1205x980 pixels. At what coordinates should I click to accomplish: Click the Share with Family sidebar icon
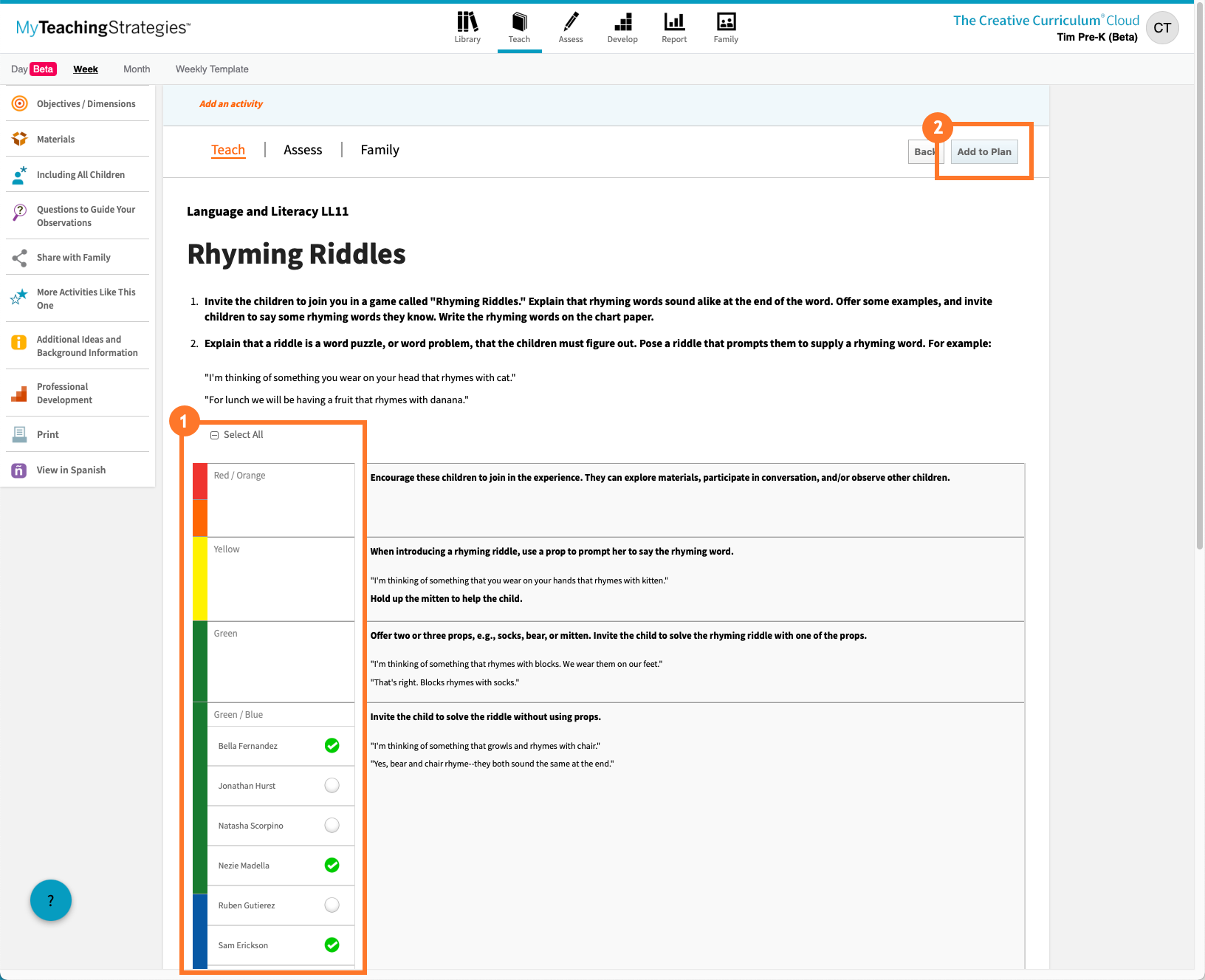coord(73,257)
